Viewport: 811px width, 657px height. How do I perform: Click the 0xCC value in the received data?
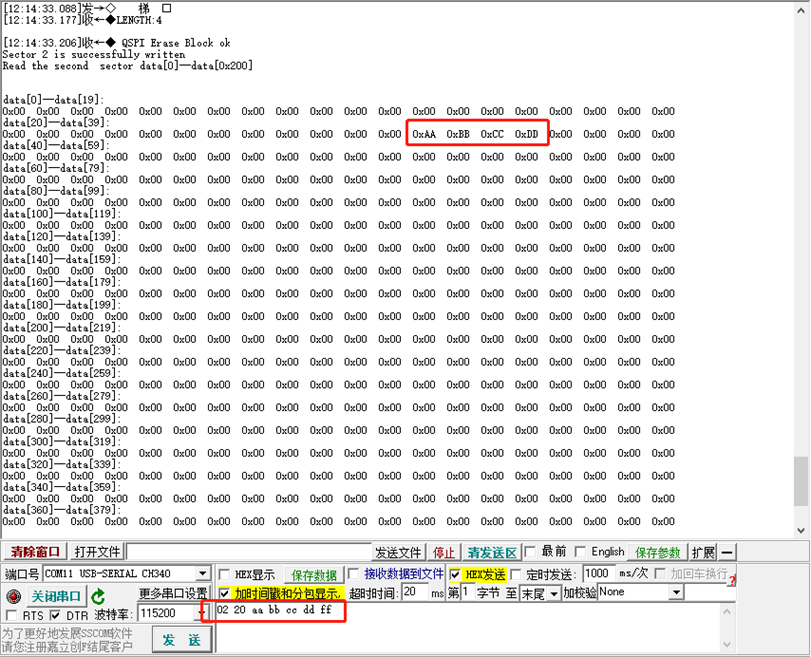coord(492,134)
